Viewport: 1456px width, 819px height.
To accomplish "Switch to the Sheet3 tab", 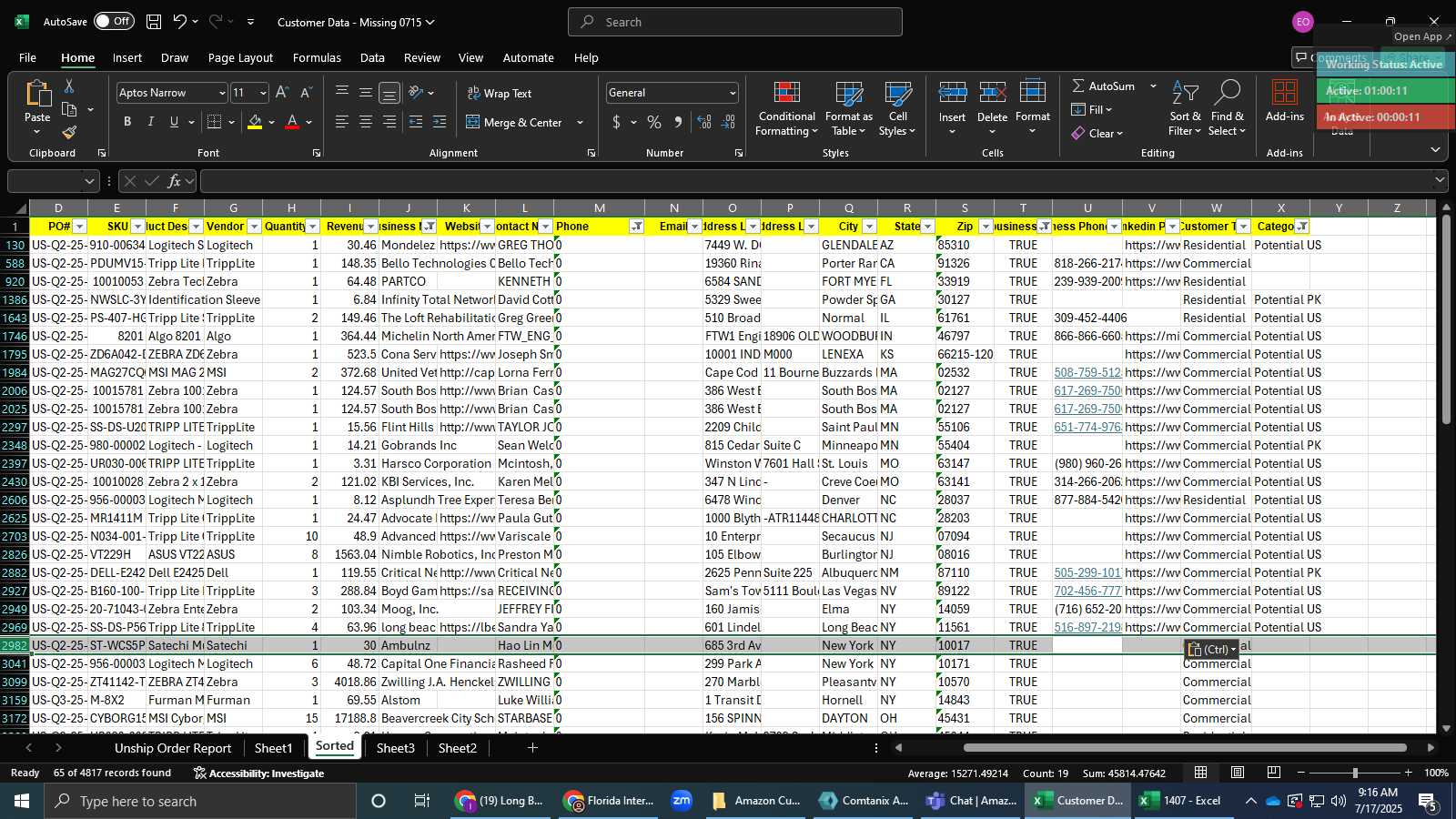I will click(x=395, y=748).
